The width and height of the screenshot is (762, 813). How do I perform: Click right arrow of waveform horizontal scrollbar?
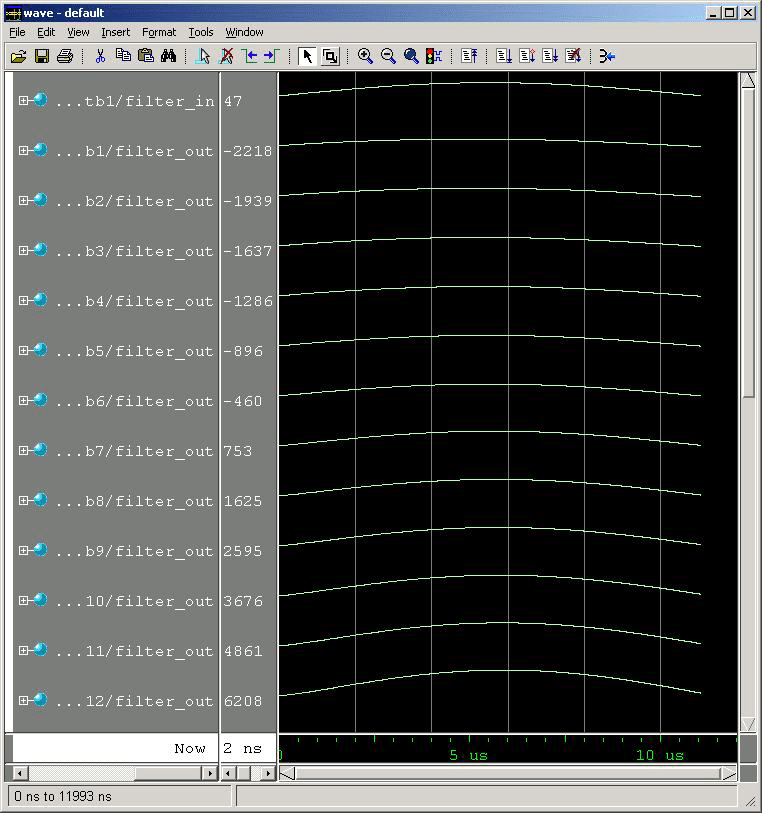click(x=729, y=774)
